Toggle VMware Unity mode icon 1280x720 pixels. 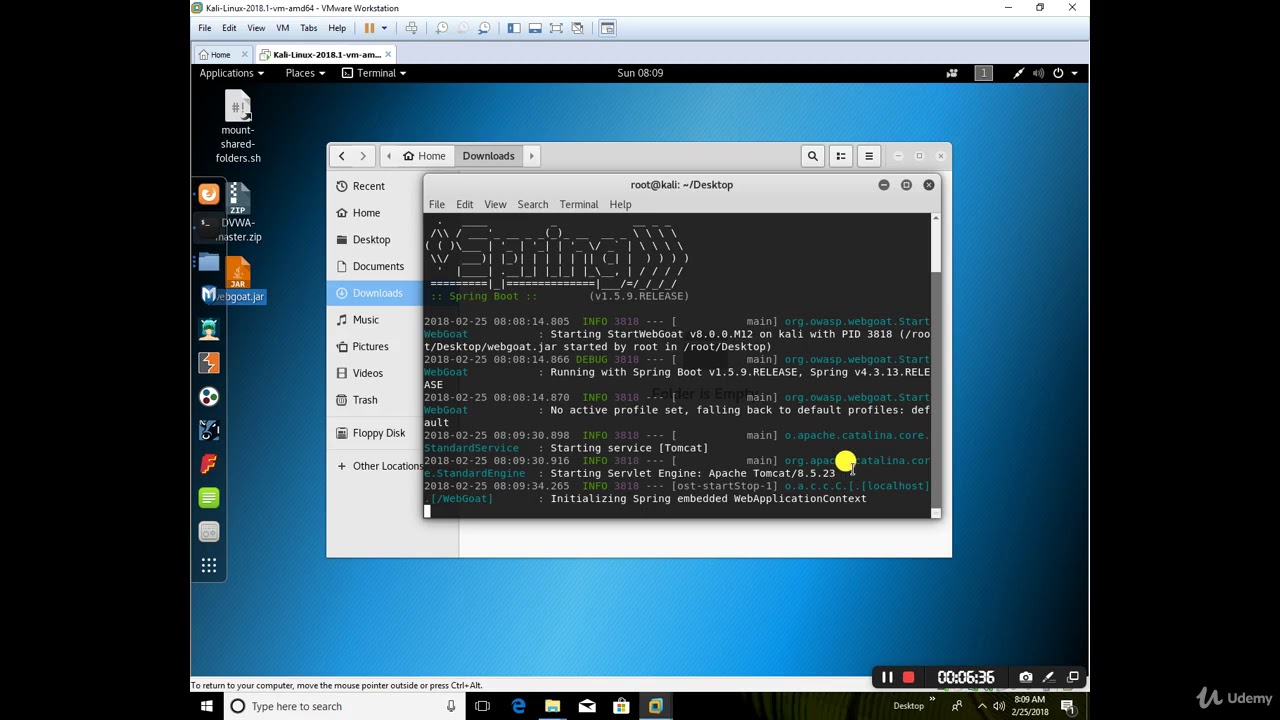coord(577,28)
